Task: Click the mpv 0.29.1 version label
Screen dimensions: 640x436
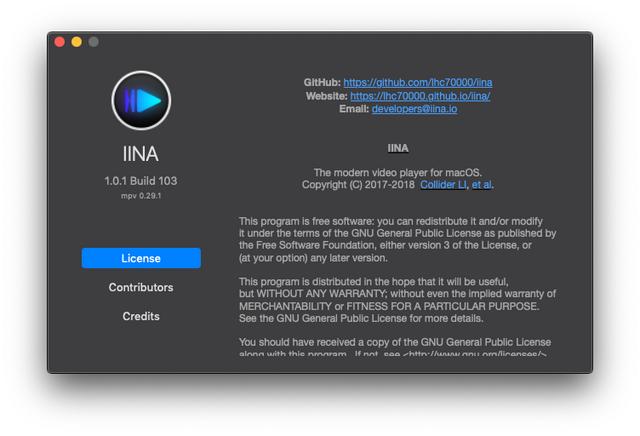Action: (141, 196)
